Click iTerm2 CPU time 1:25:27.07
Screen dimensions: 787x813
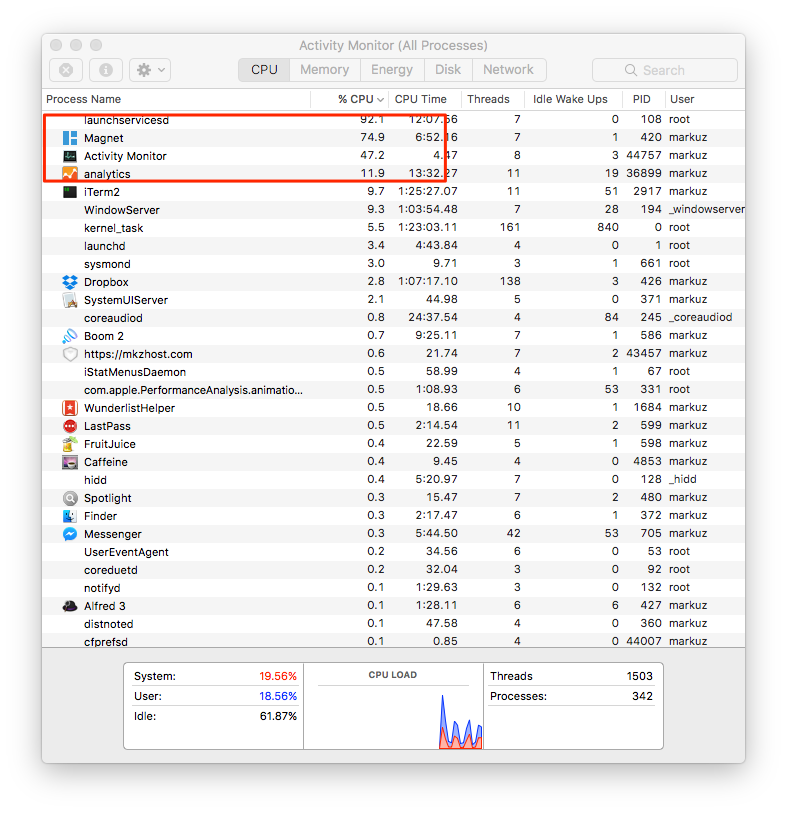[428, 191]
